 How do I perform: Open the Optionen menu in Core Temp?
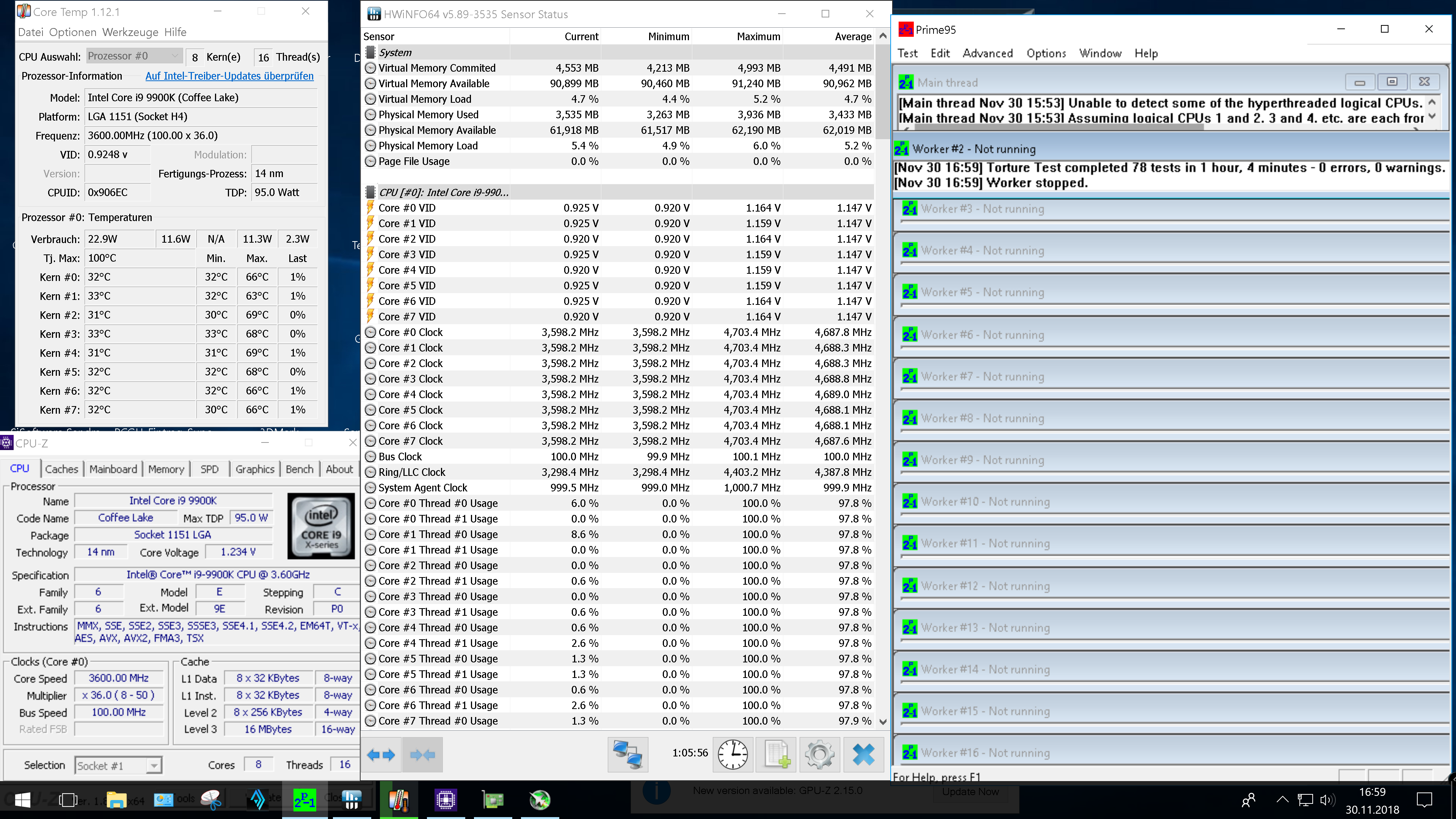[x=73, y=32]
